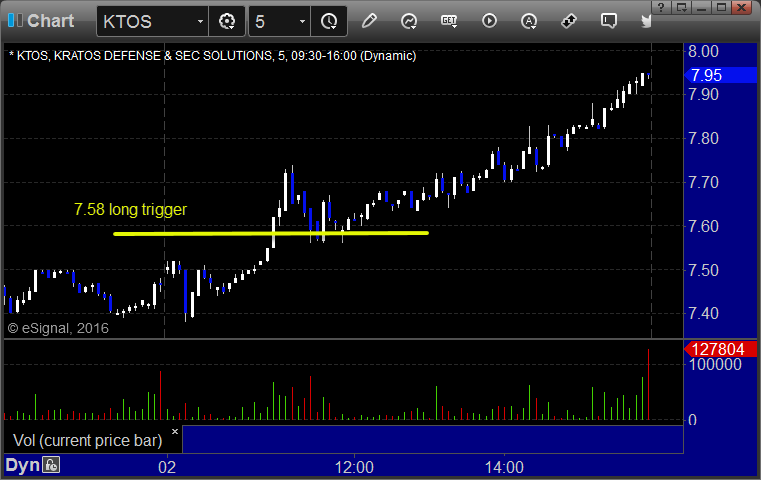Select the 7.58 long trigger text
This screenshot has height=480, width=761.
[130, 209]
